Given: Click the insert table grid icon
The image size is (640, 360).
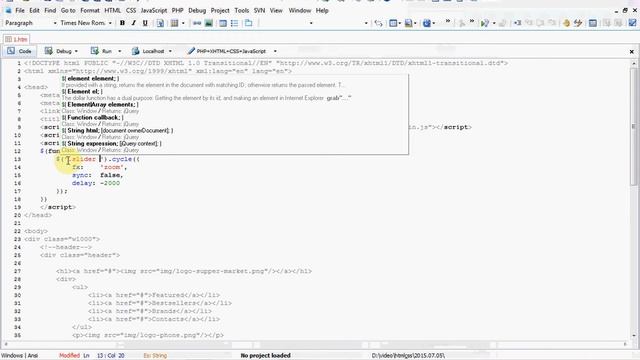Looking at the screenshot, I should (174, 23).
